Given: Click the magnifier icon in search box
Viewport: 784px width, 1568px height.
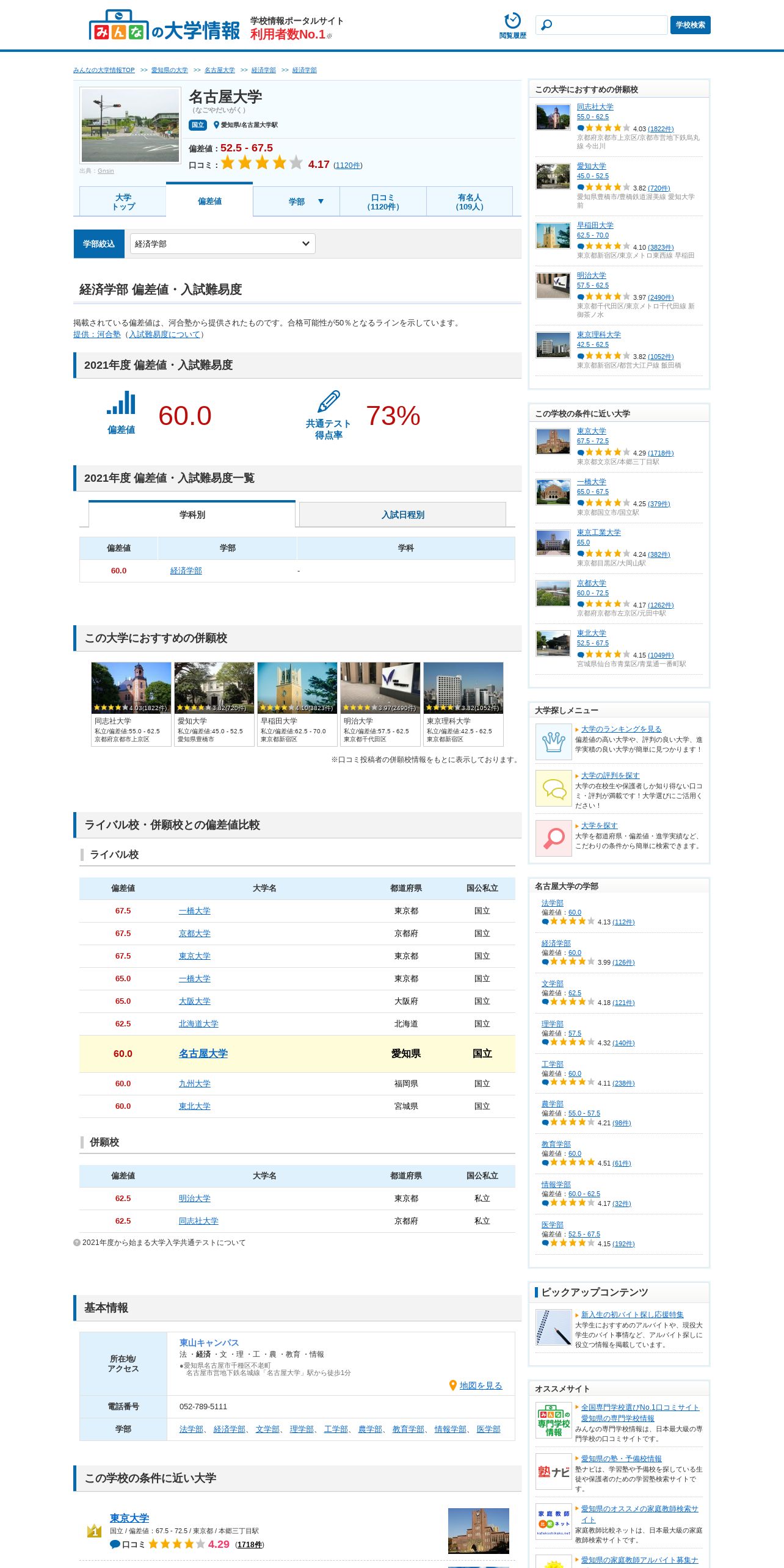Looking at the screenshot, I should pyautogui.click(x=547, y=25).
